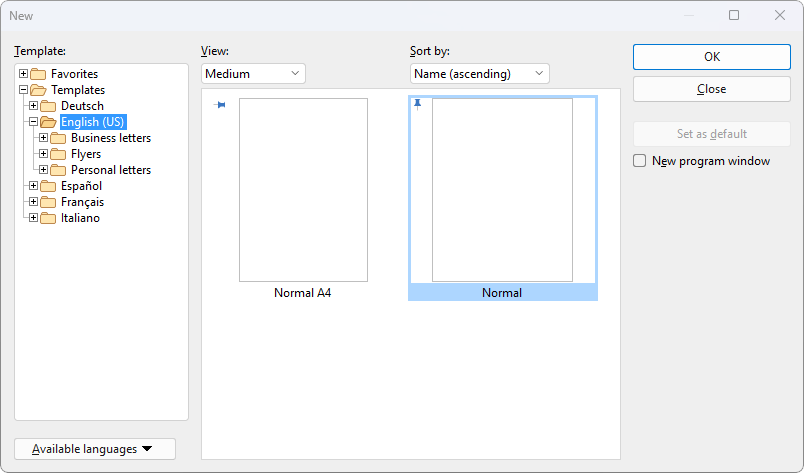The image size is (804, 473).
Task: Open the View size dropdown
Action: [x=253, y=74]
